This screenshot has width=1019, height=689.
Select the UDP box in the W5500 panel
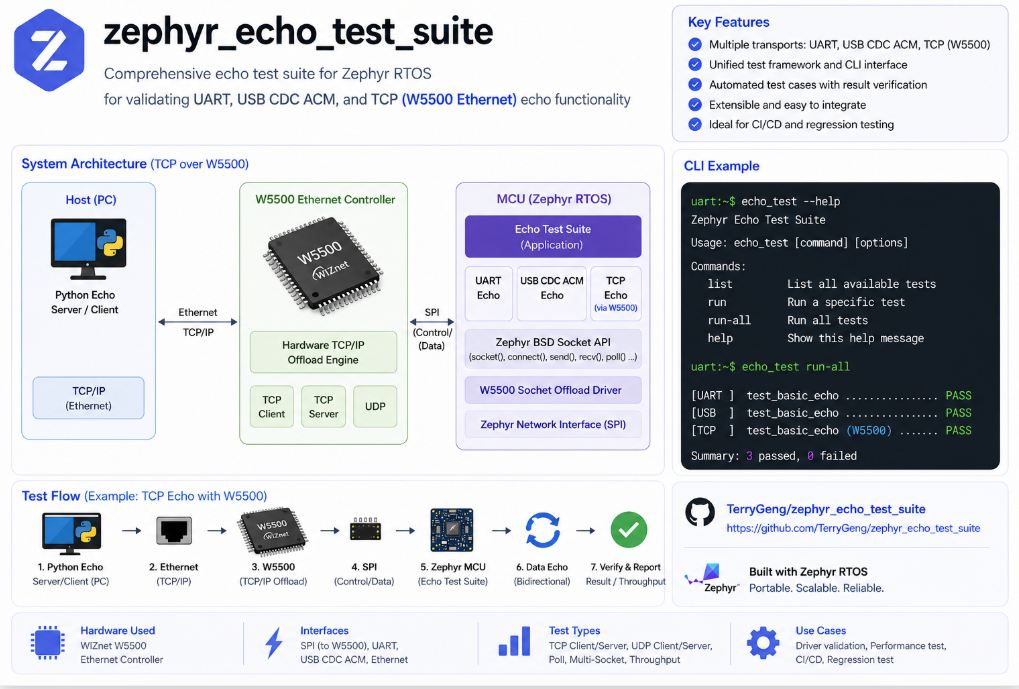(x=375, y=406)
